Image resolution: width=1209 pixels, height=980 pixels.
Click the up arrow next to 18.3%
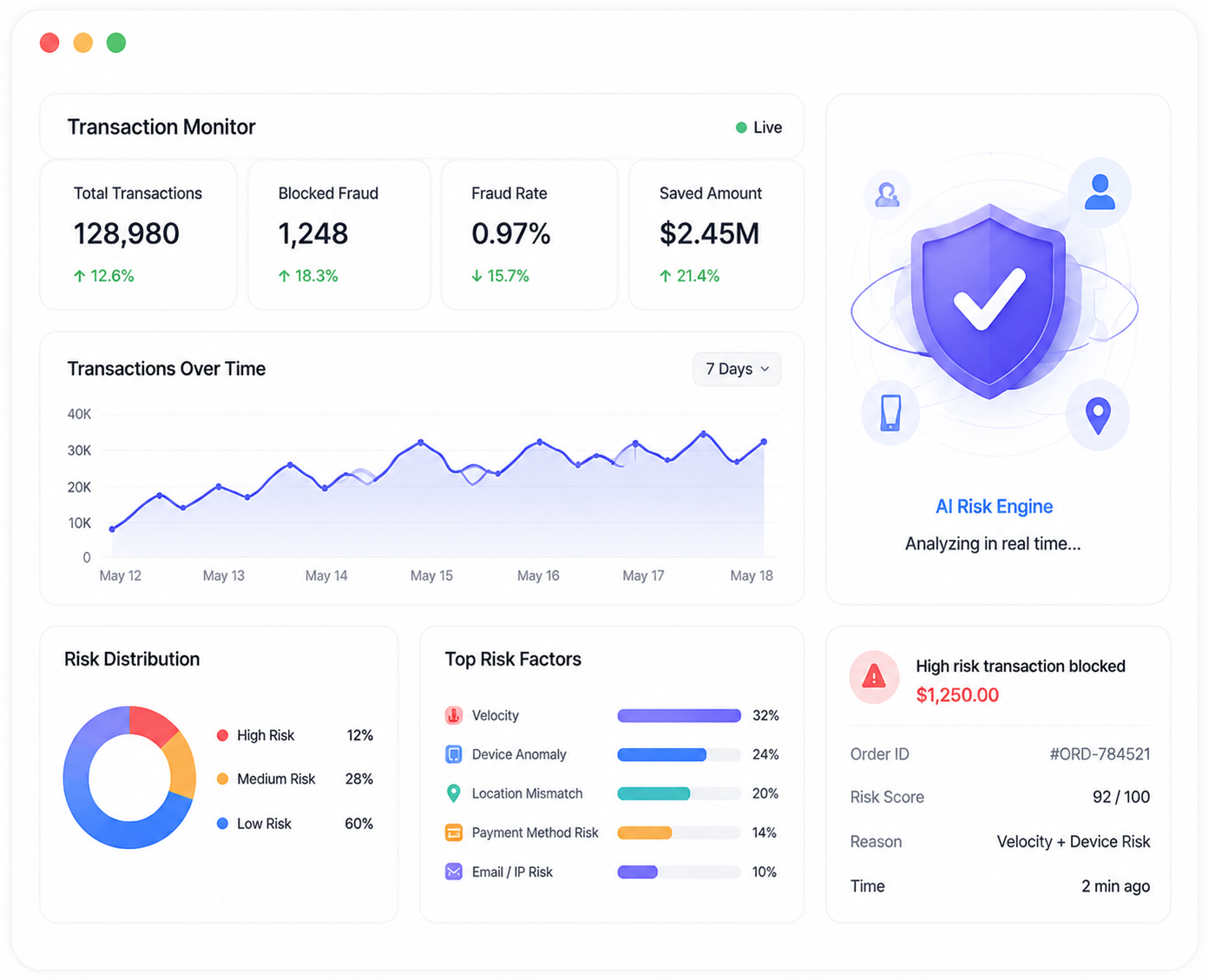(284, 276)
